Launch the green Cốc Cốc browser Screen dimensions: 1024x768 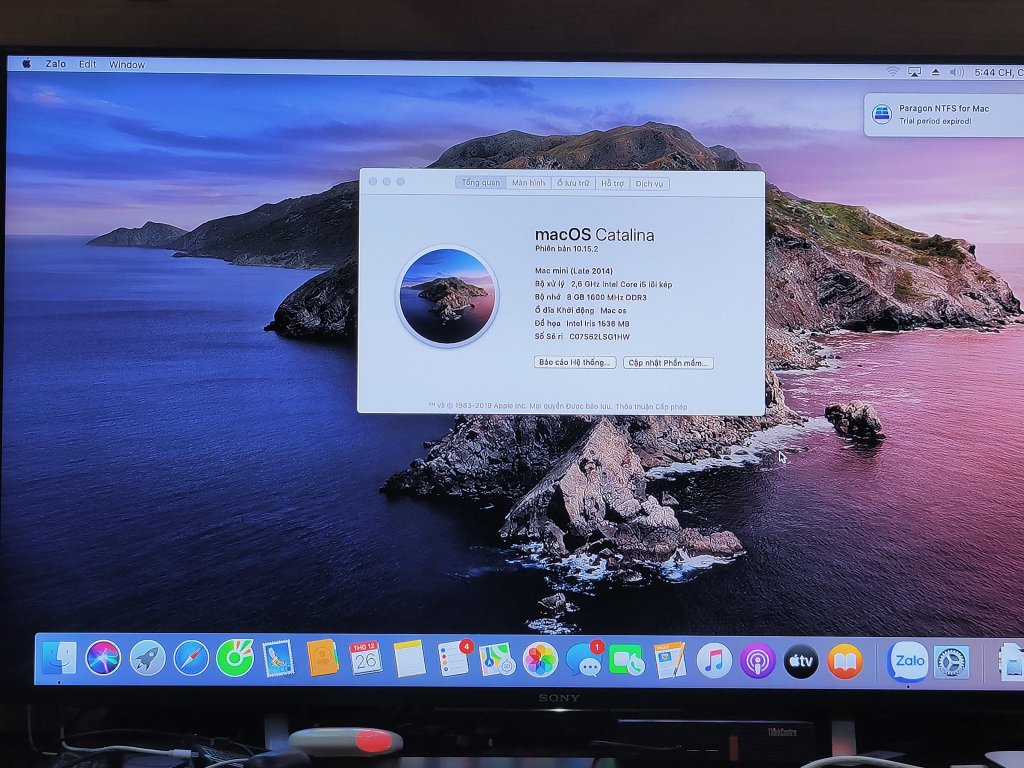click(x=235, y=658)
